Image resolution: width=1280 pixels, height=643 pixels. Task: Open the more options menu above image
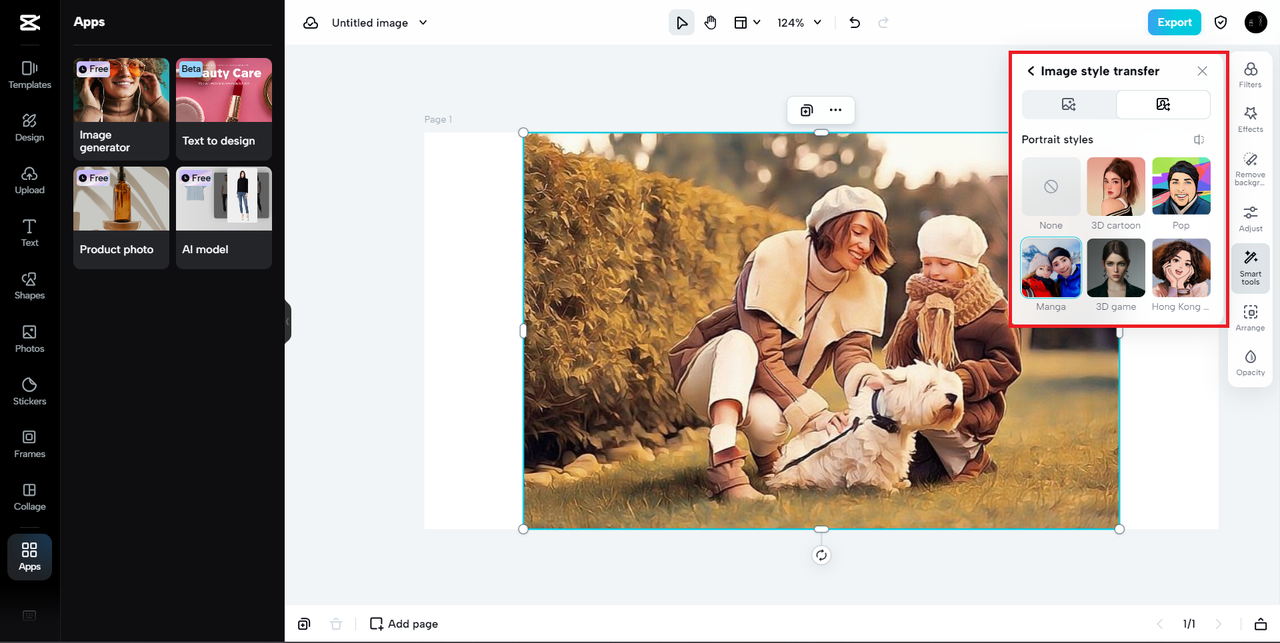point(835,110)
